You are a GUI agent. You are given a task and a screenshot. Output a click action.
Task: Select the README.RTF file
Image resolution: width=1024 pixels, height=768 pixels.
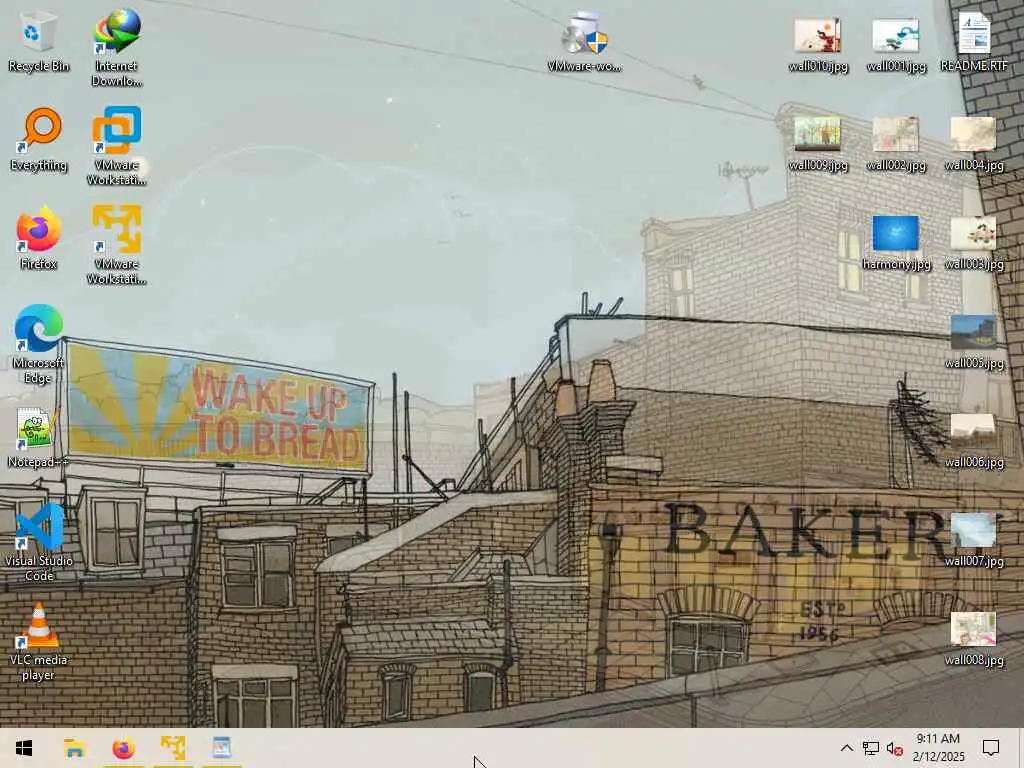(974, 41)
